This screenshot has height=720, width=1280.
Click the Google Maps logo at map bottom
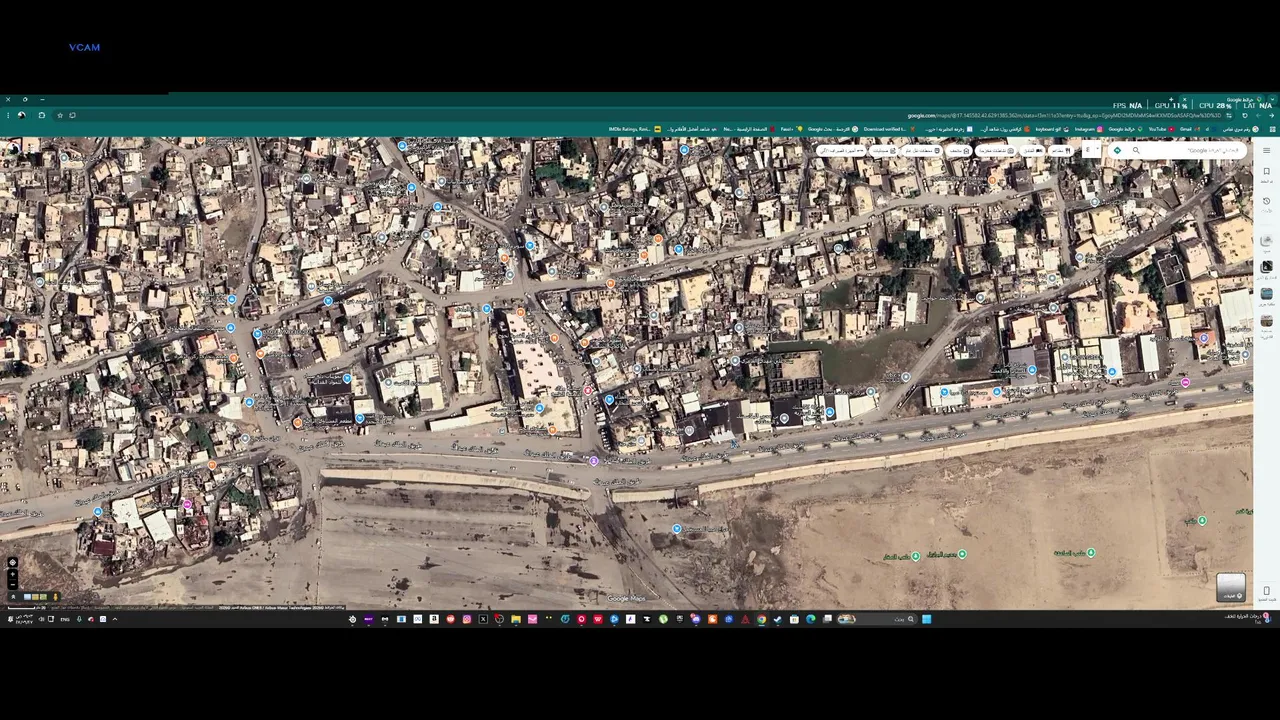(626, 598)
